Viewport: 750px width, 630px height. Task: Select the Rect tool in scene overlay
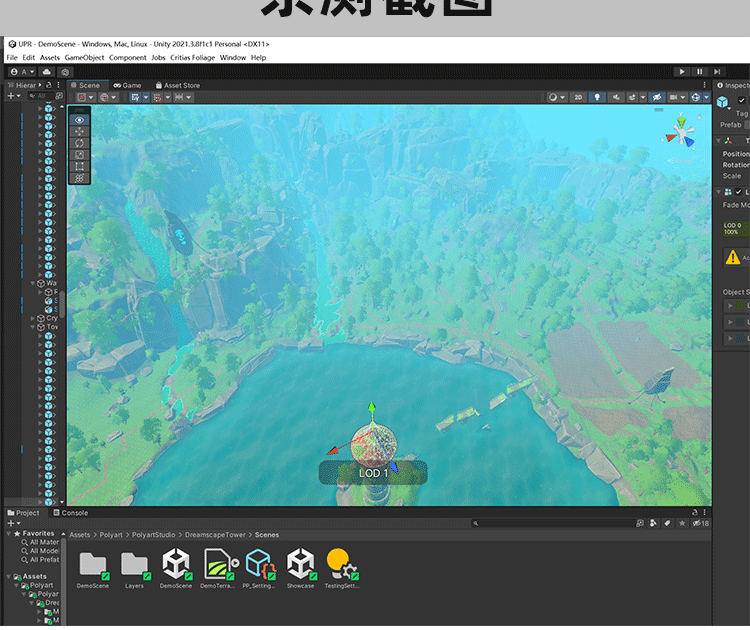(x=79, y=166)
